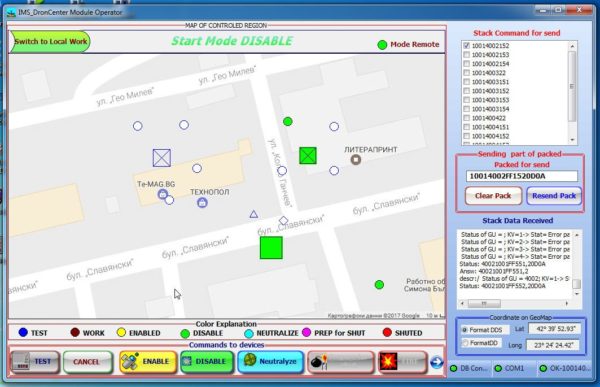Click the large green square device on map
600x387 pixels.
271,248
